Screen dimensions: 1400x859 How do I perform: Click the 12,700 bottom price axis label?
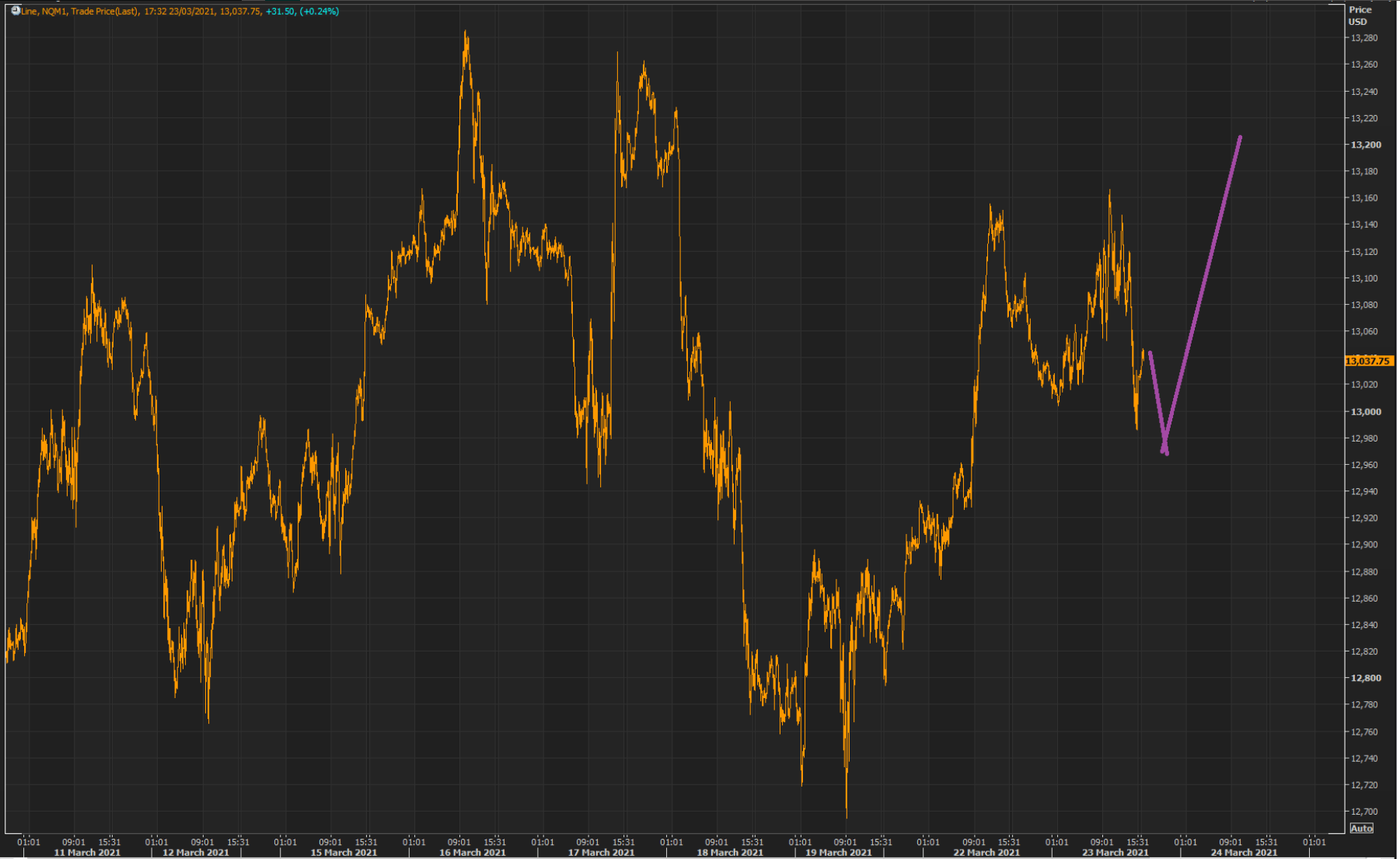[1364, 812]
